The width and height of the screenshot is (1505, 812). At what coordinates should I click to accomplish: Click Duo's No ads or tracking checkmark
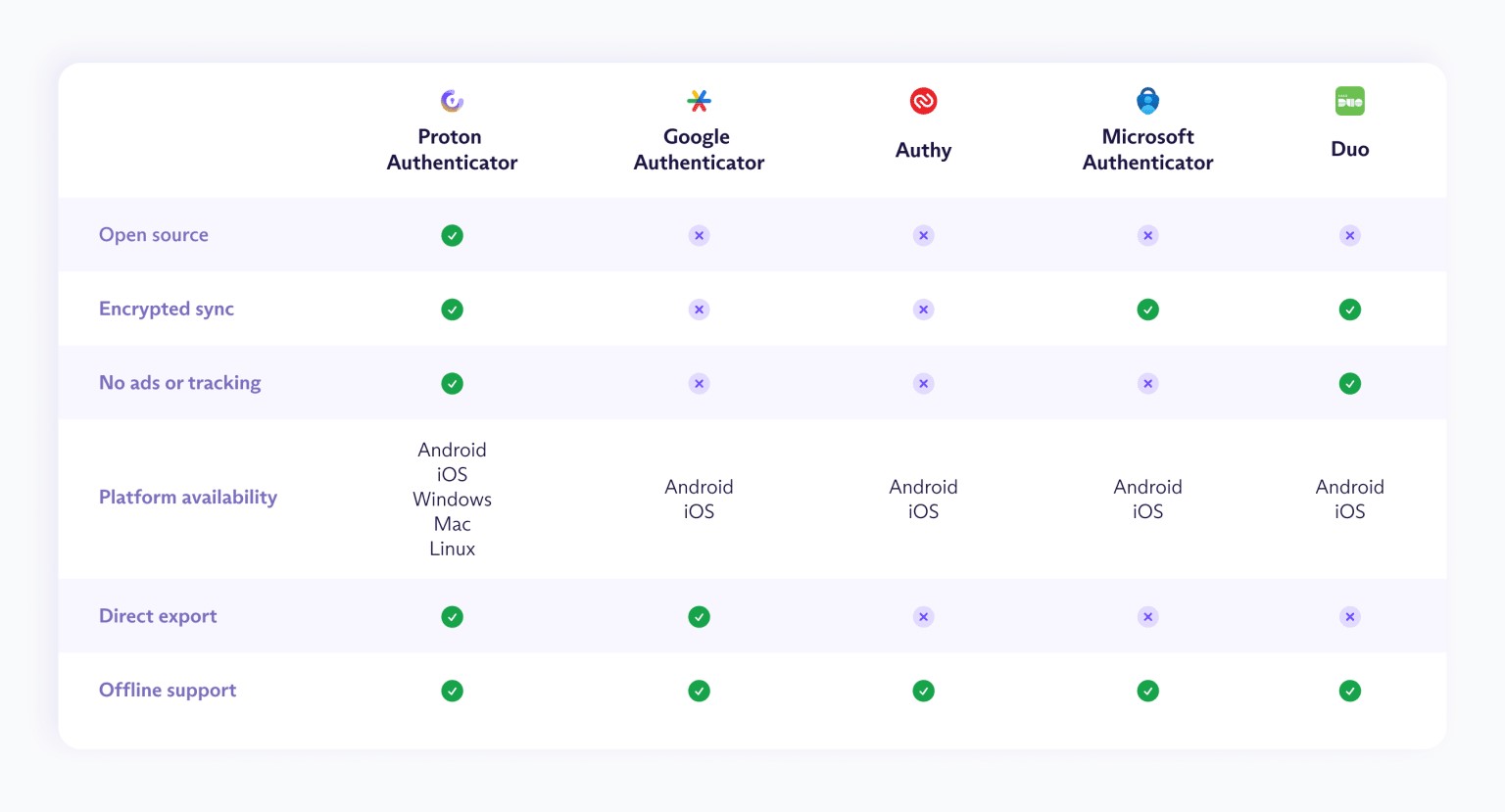click(1349, 384)
